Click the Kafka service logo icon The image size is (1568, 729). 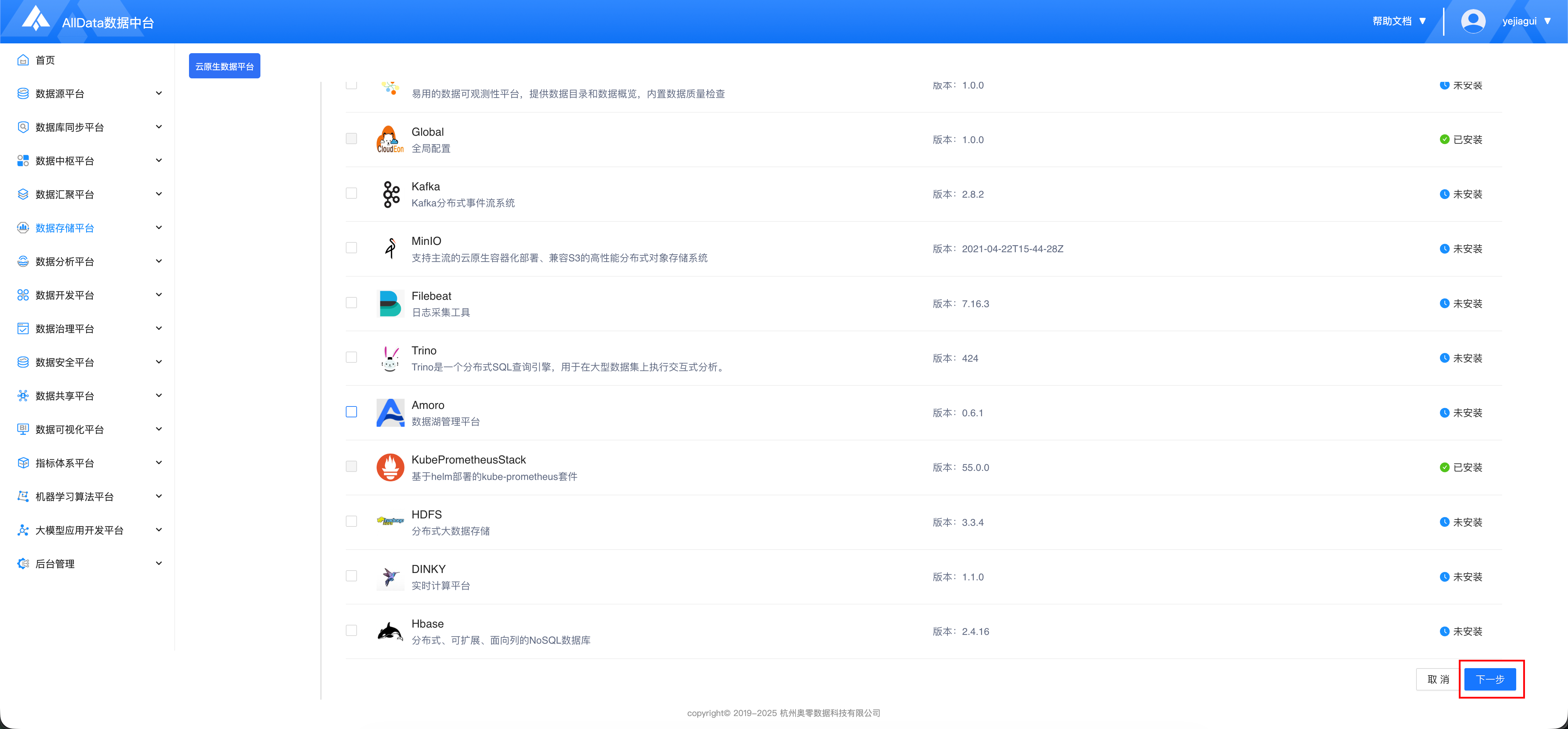(390, 194)
